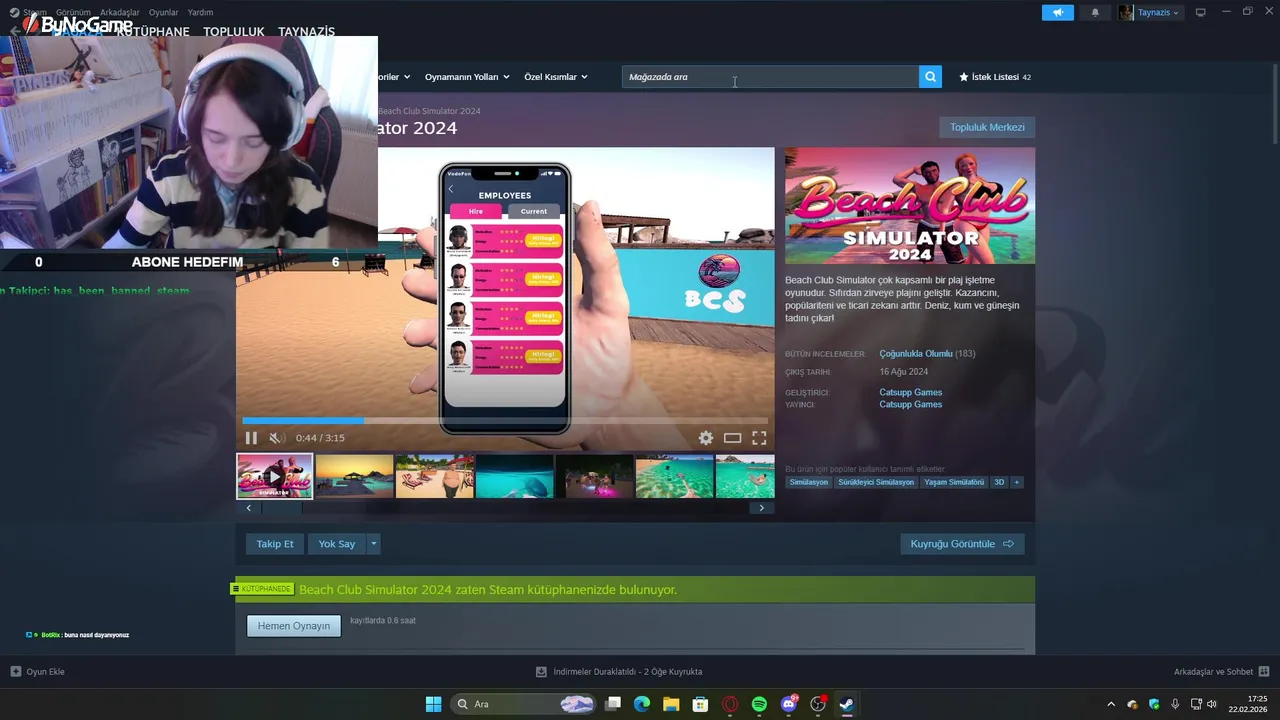The width and height of the screenshot is (1280, 720).
Task: Open taskbar clock showing 17:25
Action: pos(1249,704)
